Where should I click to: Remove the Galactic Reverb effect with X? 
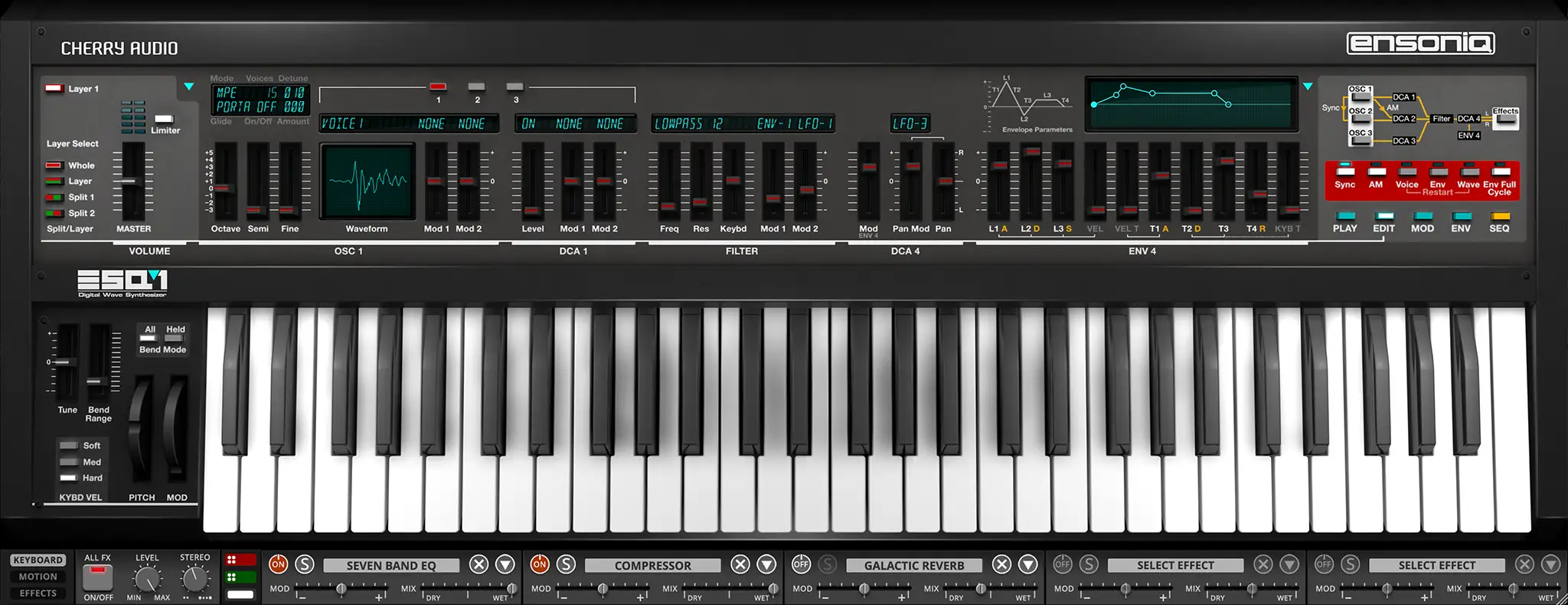point(1001,564)
